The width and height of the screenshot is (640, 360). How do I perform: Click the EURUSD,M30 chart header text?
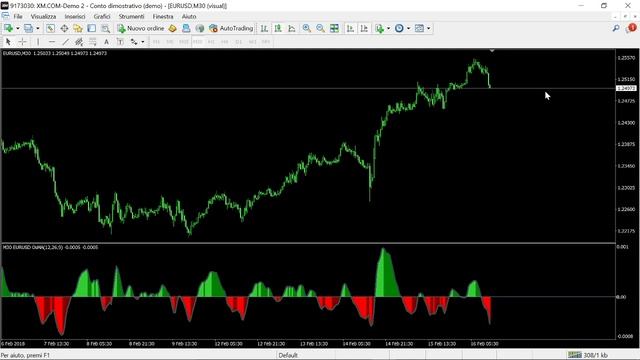pos(55,53)
